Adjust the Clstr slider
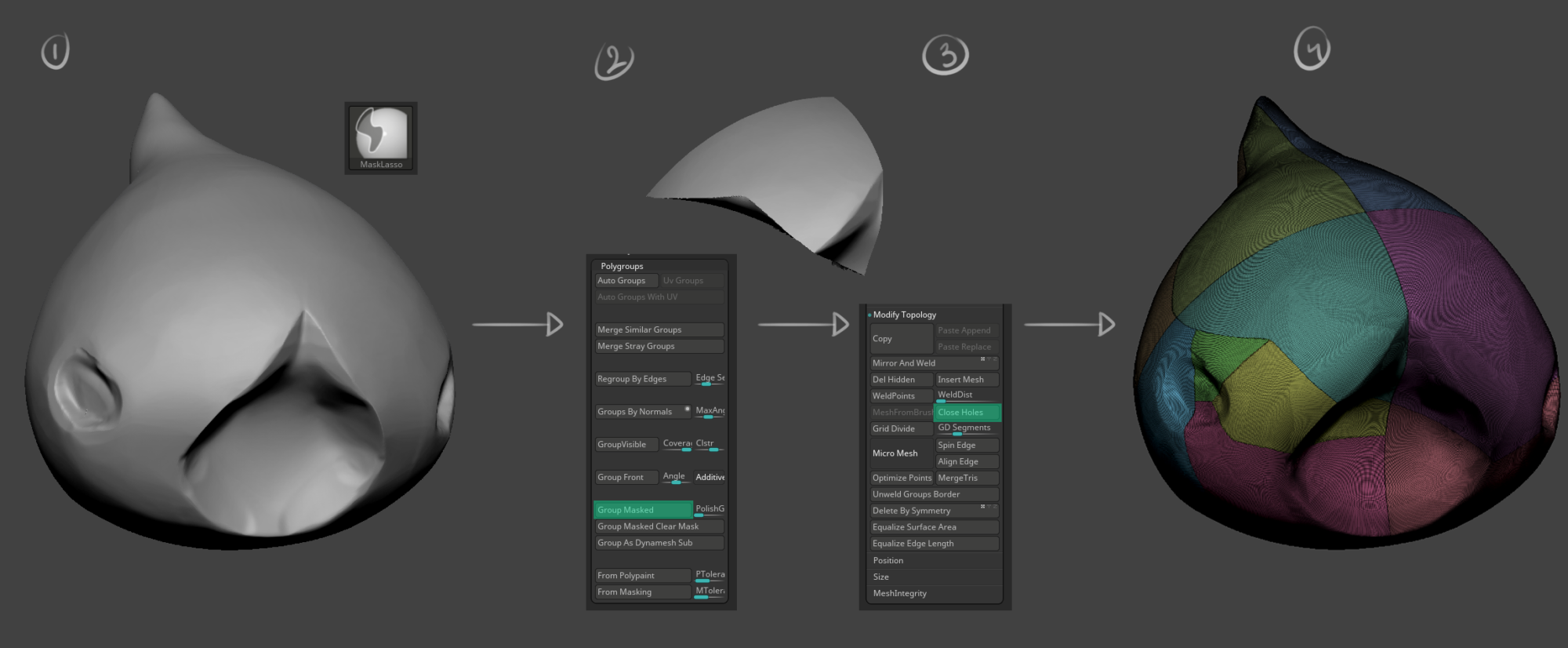 click(x=710, y=445)
